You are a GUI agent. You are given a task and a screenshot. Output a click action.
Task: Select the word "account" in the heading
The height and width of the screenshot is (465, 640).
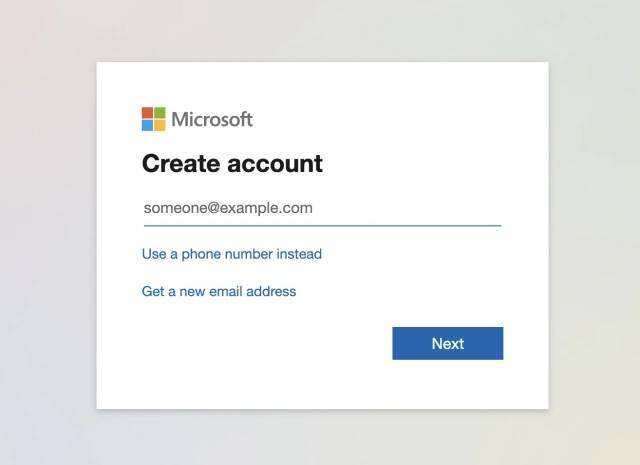pos(275,164)
